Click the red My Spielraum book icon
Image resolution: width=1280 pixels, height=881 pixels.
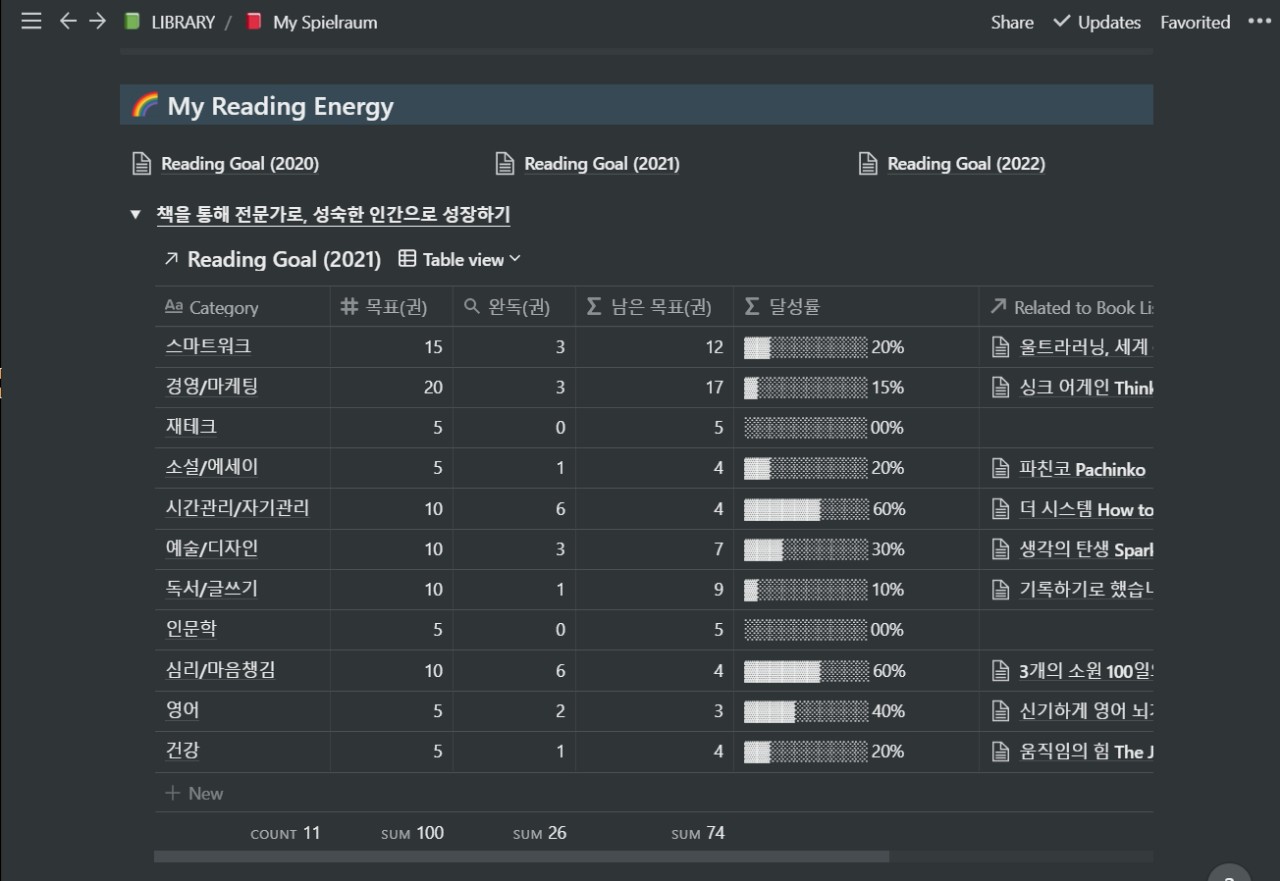coord(254,22)
